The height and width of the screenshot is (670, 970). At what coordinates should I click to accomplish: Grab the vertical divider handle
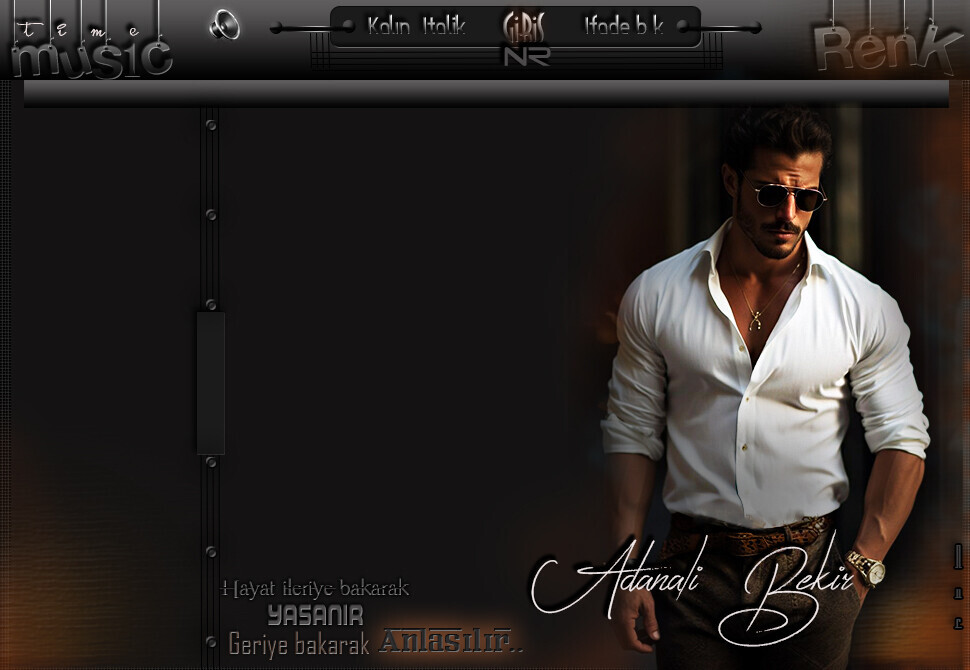(x=210, y=383)
